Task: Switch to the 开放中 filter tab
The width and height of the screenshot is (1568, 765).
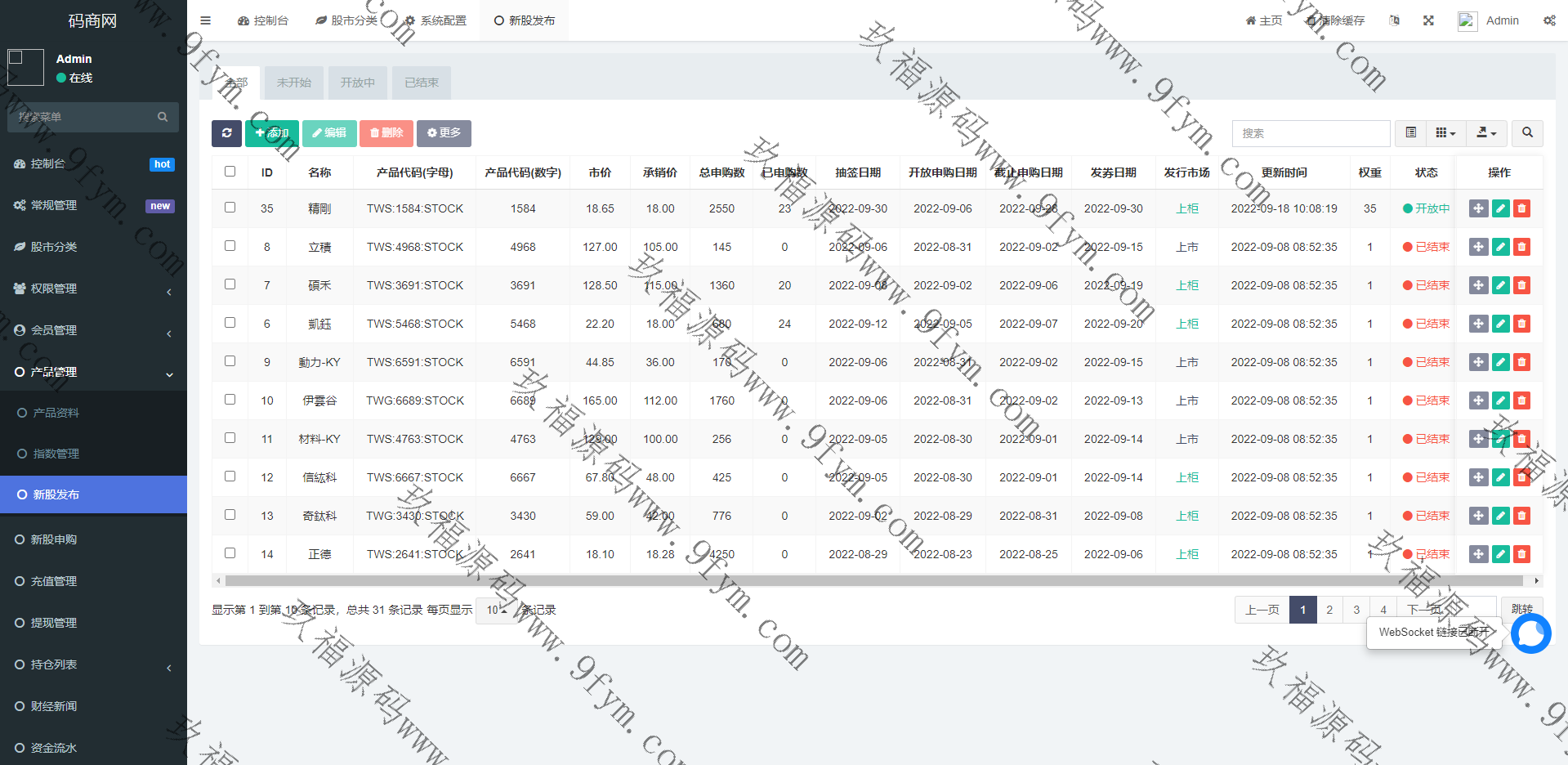Action: point(358,83)
